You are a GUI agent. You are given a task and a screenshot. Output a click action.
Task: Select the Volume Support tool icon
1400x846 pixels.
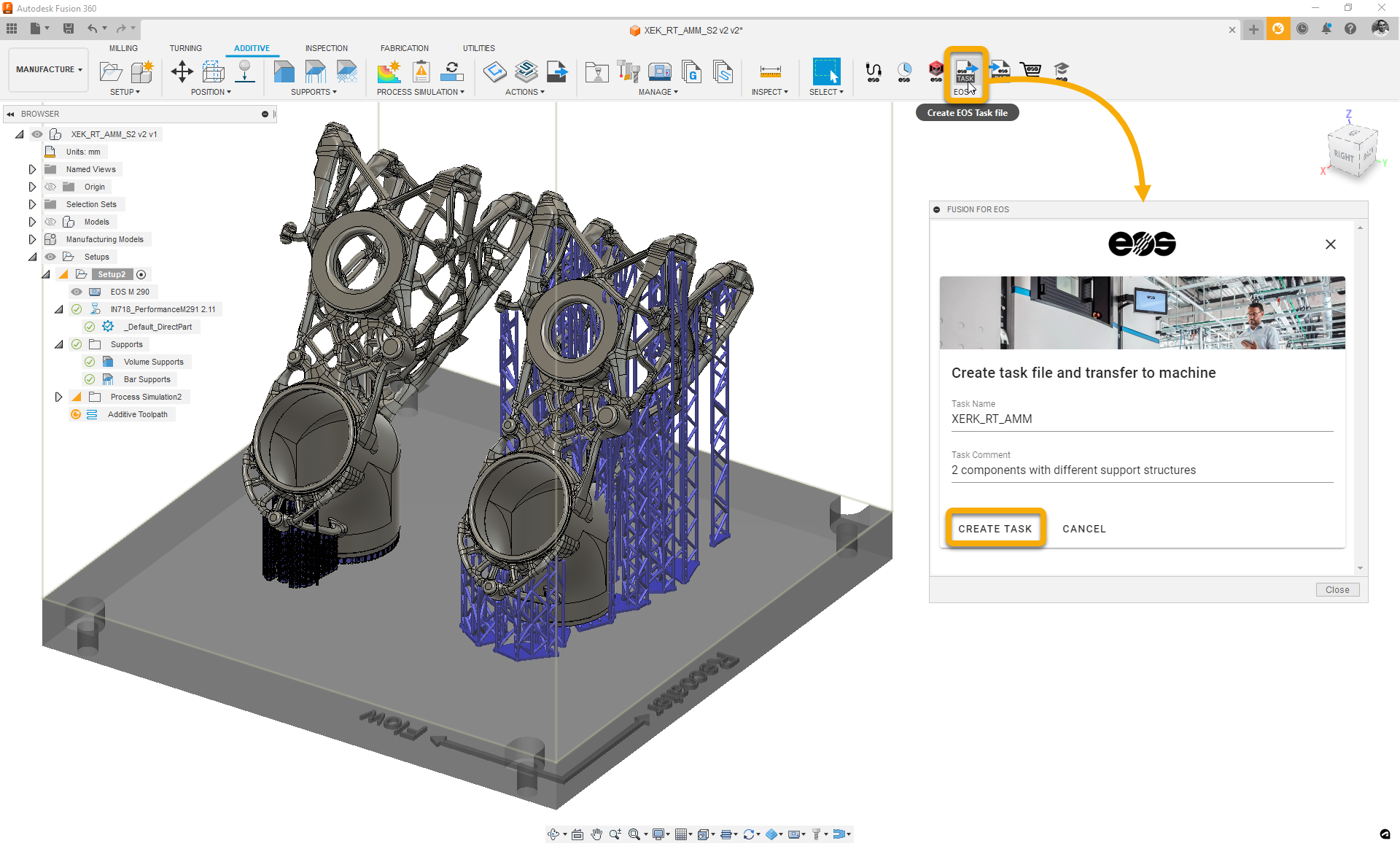tap(284, 71)
